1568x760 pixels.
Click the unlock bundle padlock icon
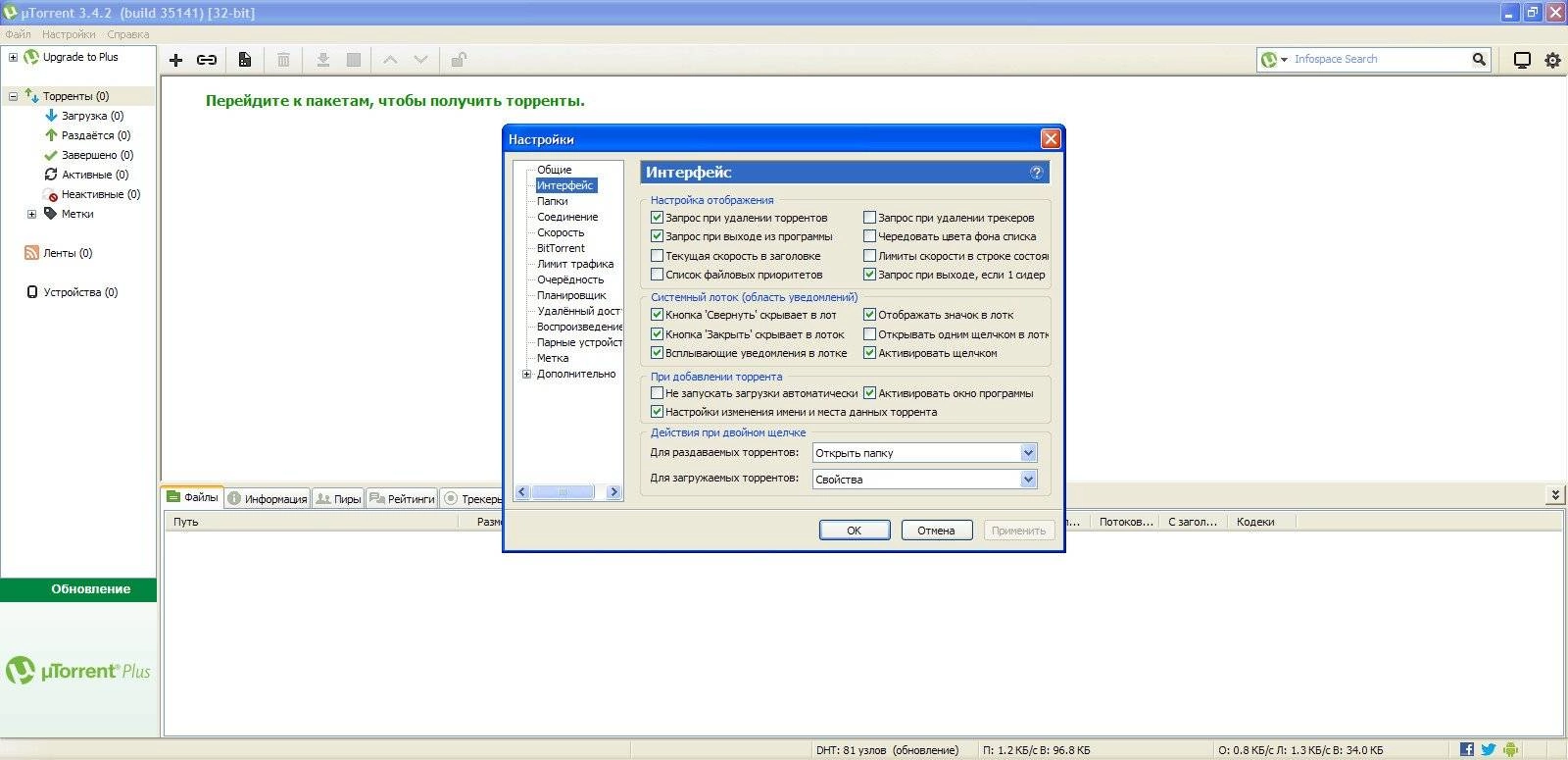[x=458, y=60]
